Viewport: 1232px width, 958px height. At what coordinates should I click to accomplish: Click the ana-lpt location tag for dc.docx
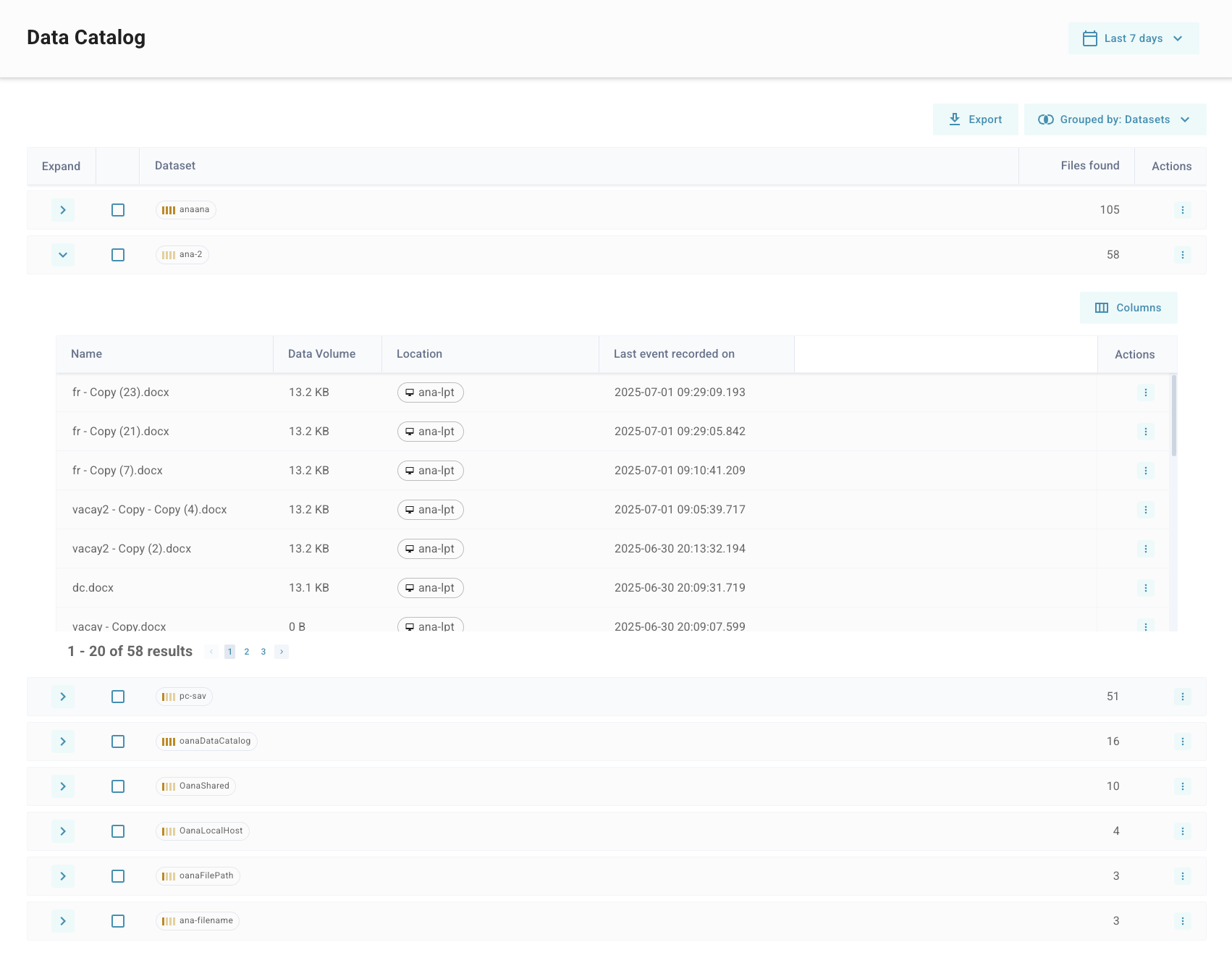point(430,588)
